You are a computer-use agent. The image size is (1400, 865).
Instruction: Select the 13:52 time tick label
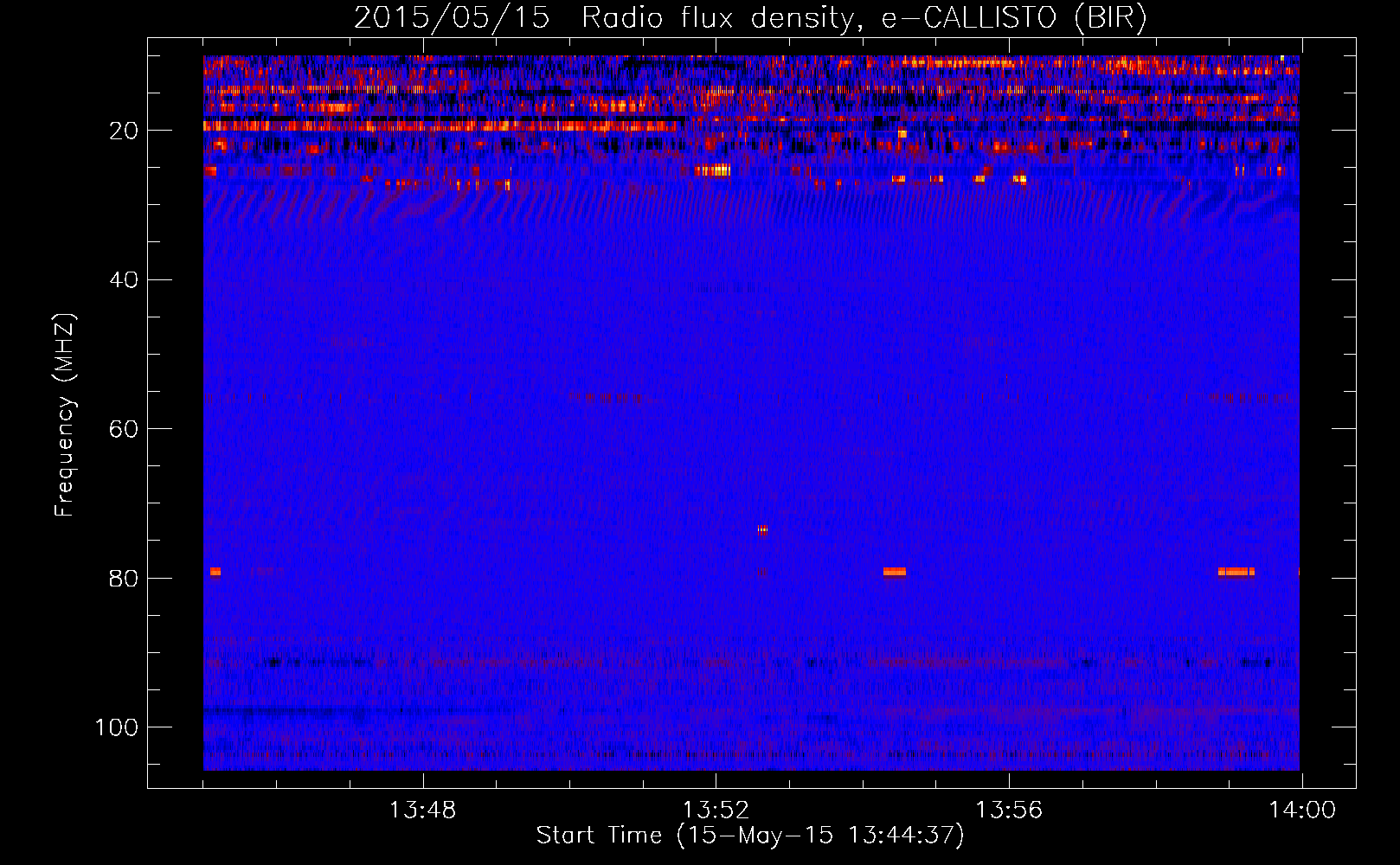point(716,811)
